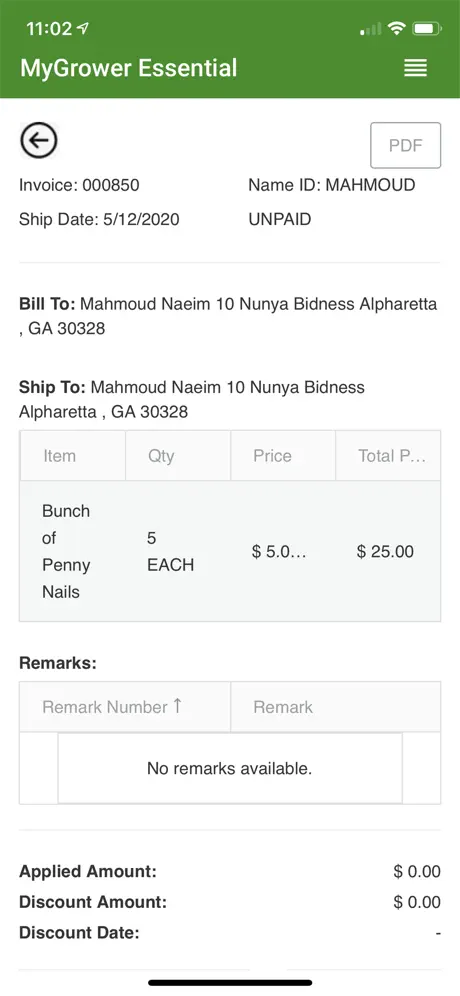
Task: Tap the MyGrower Essential app title
Action: (129, 68)
